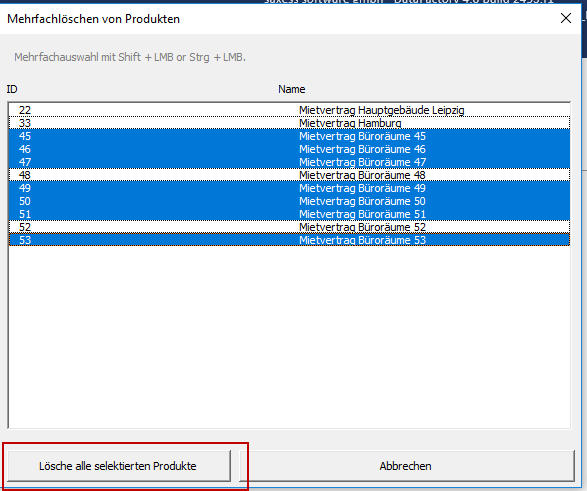
Task: Select row Mietvertrag Büroräume 47
Action: click(289, 162)
